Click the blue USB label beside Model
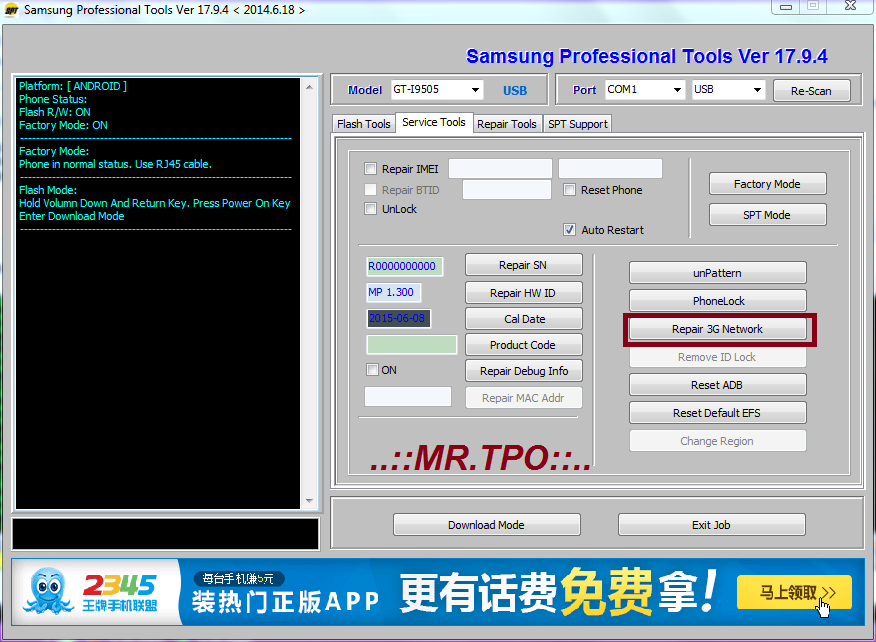 (515, 91)
